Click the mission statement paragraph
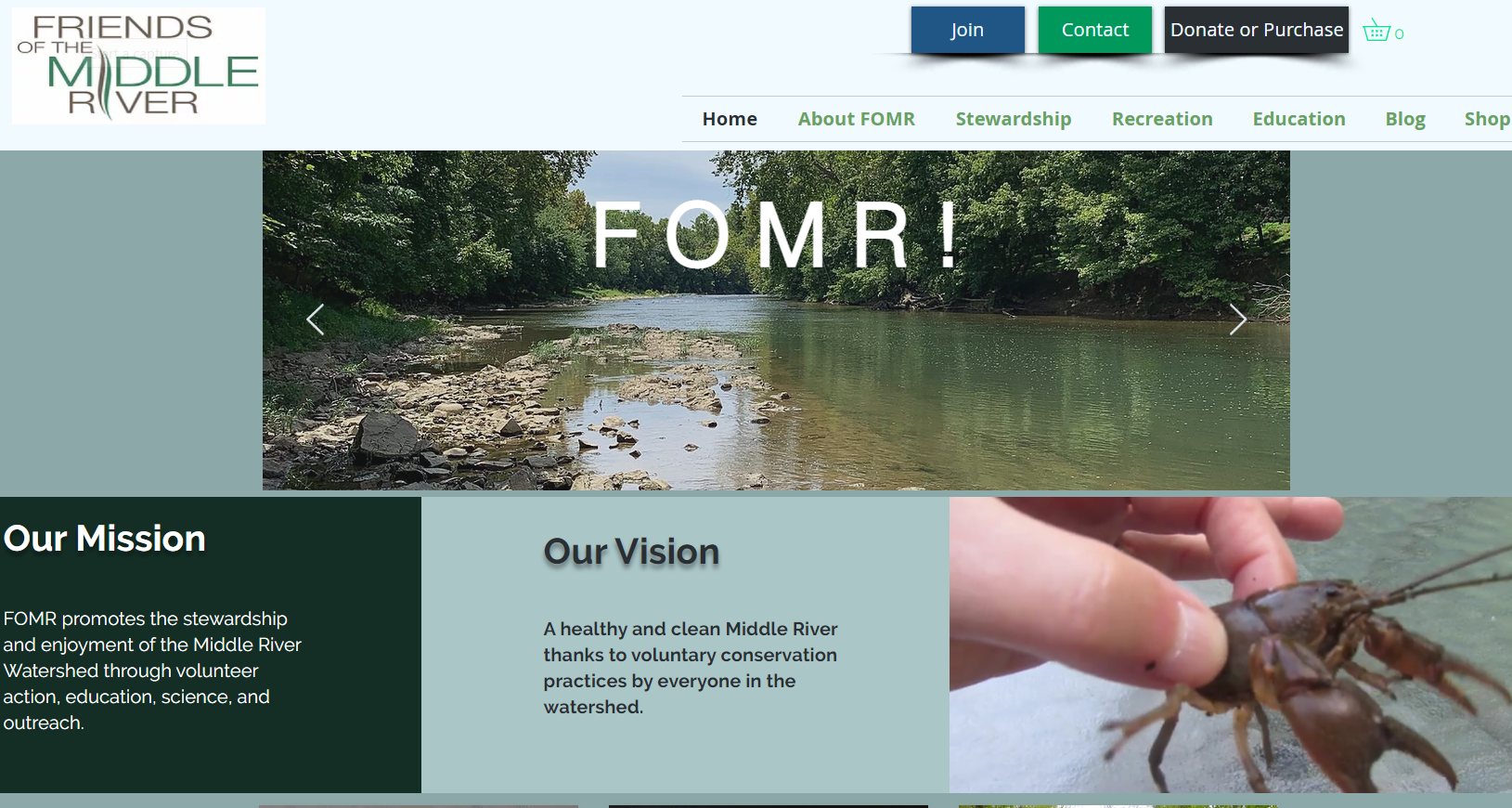 coord(152,671)
